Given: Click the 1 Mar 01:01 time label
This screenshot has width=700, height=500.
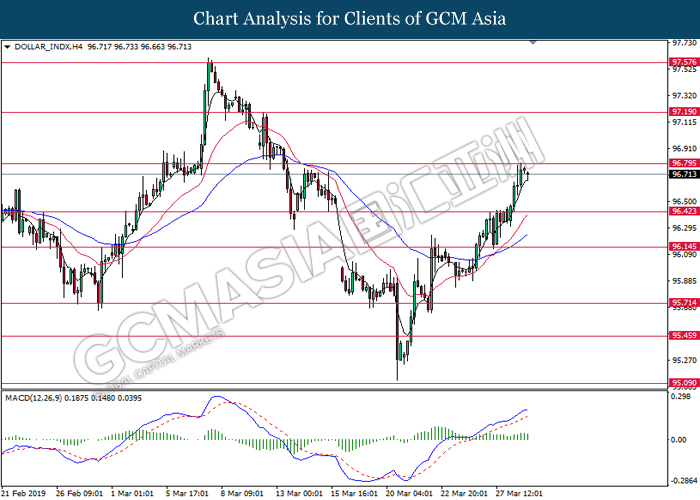Looking at the screenshot, I should pos(132,493).
